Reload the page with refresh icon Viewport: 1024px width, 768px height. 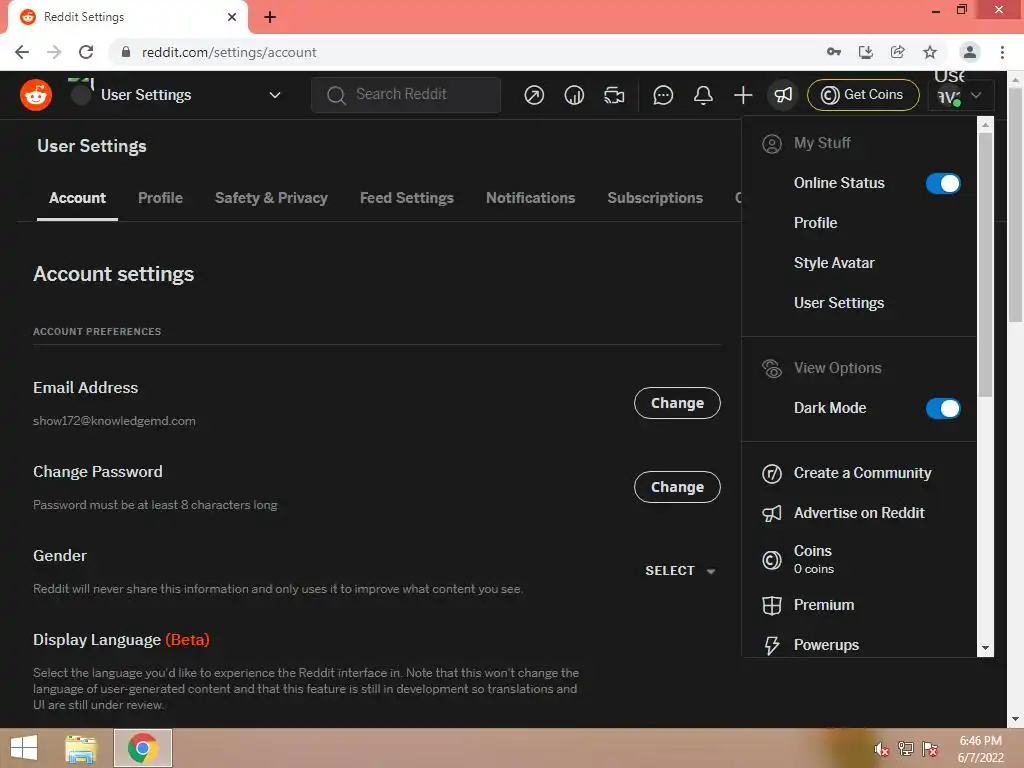pos(86,52)
